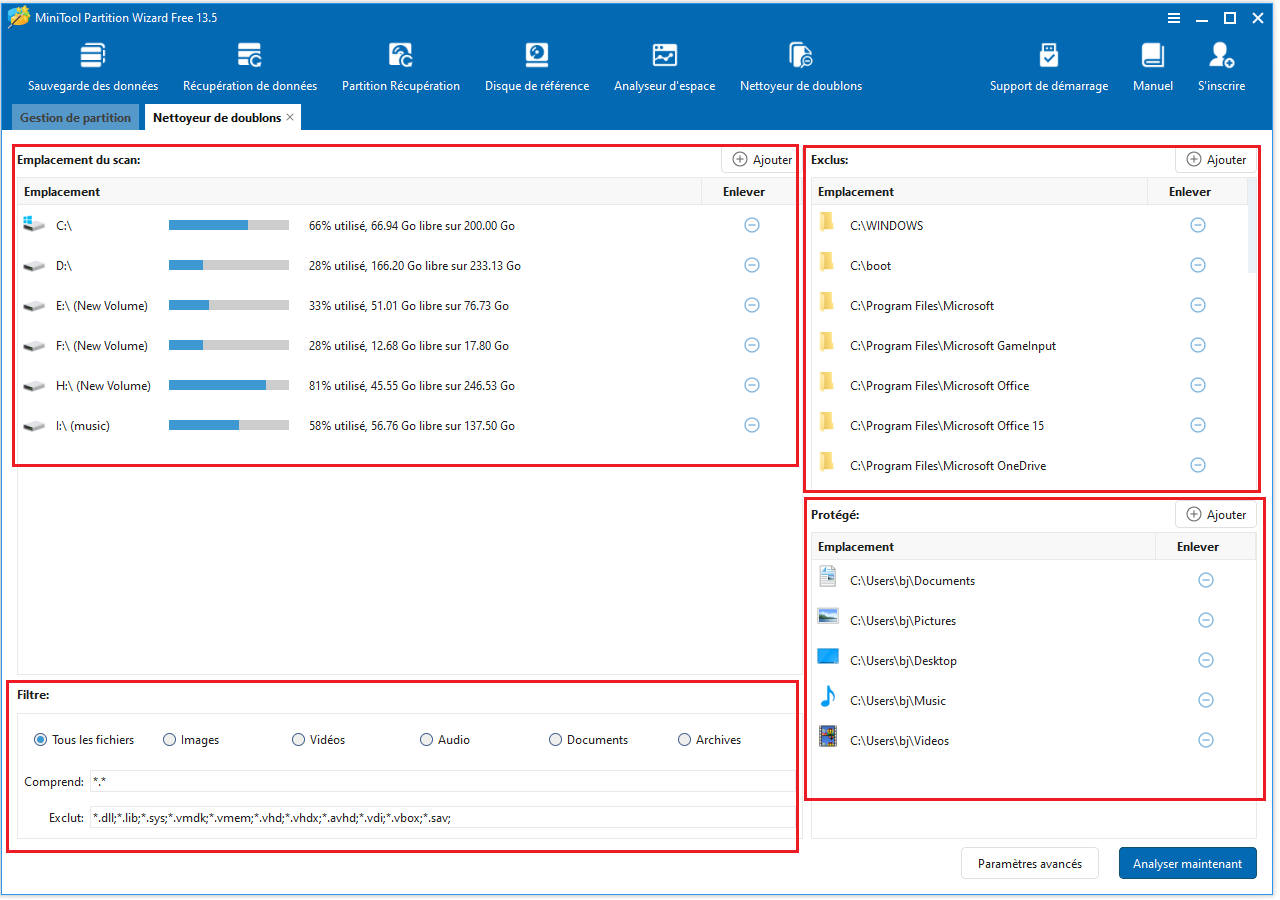Image resolution: width=1280 pixels, height=900 pixels.
Task: Remove drive C:\ from scan locations
Action: [x=752, y=225]
